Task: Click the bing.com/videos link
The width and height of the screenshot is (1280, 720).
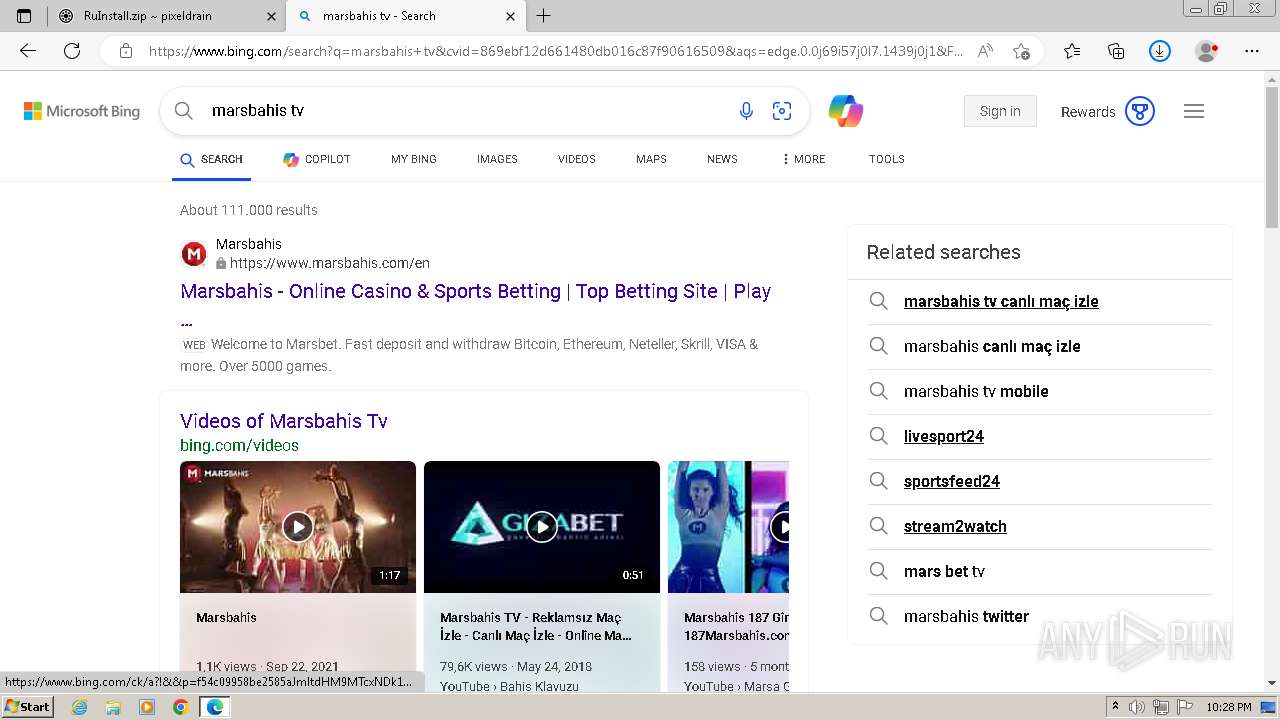Action: [x=239, y=445]
